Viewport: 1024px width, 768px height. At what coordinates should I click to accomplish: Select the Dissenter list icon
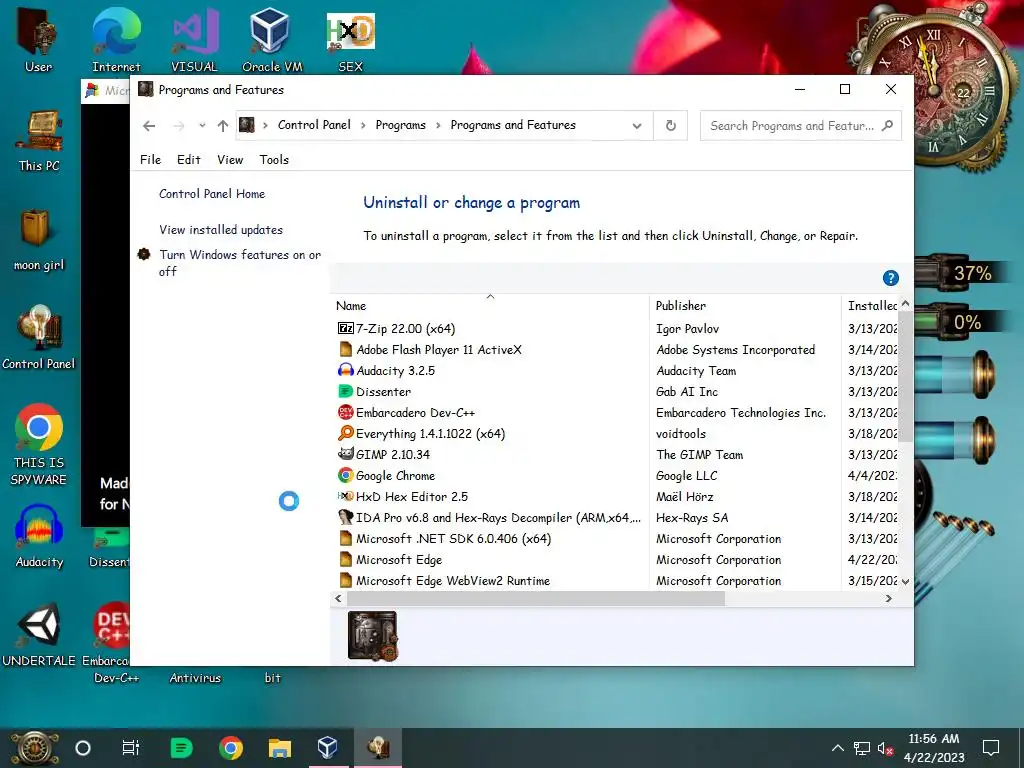click(345, 391)
